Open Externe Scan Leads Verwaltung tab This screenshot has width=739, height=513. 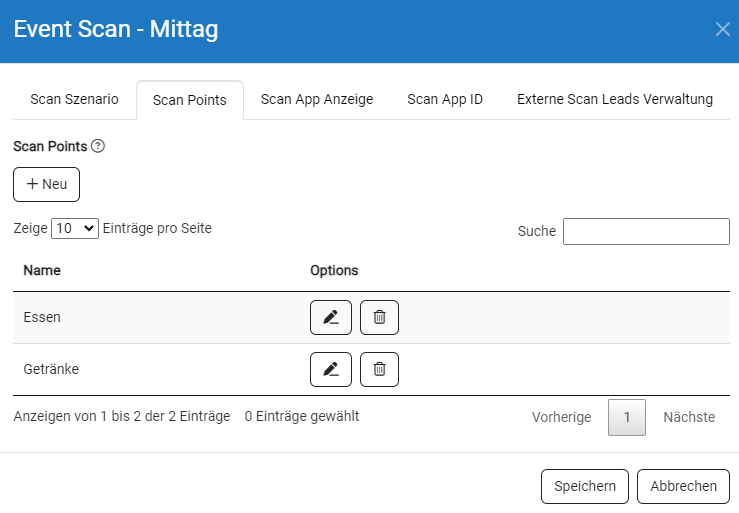tap(615, 99)
